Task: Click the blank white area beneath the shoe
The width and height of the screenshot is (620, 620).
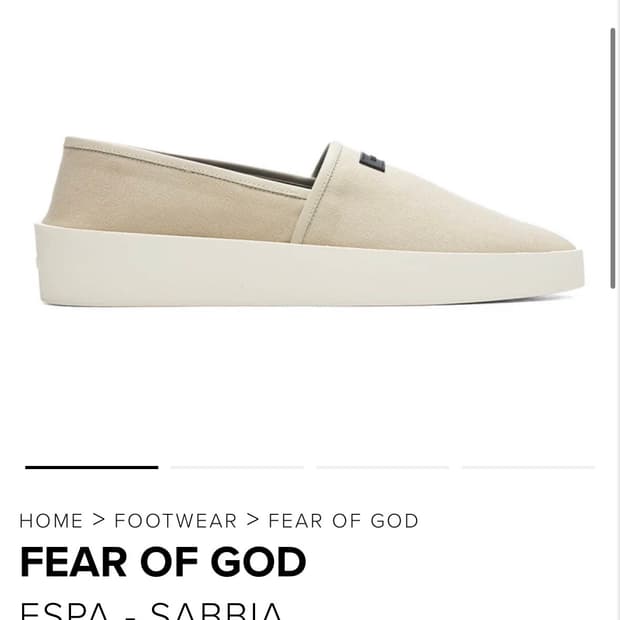Action: (309, 380)
